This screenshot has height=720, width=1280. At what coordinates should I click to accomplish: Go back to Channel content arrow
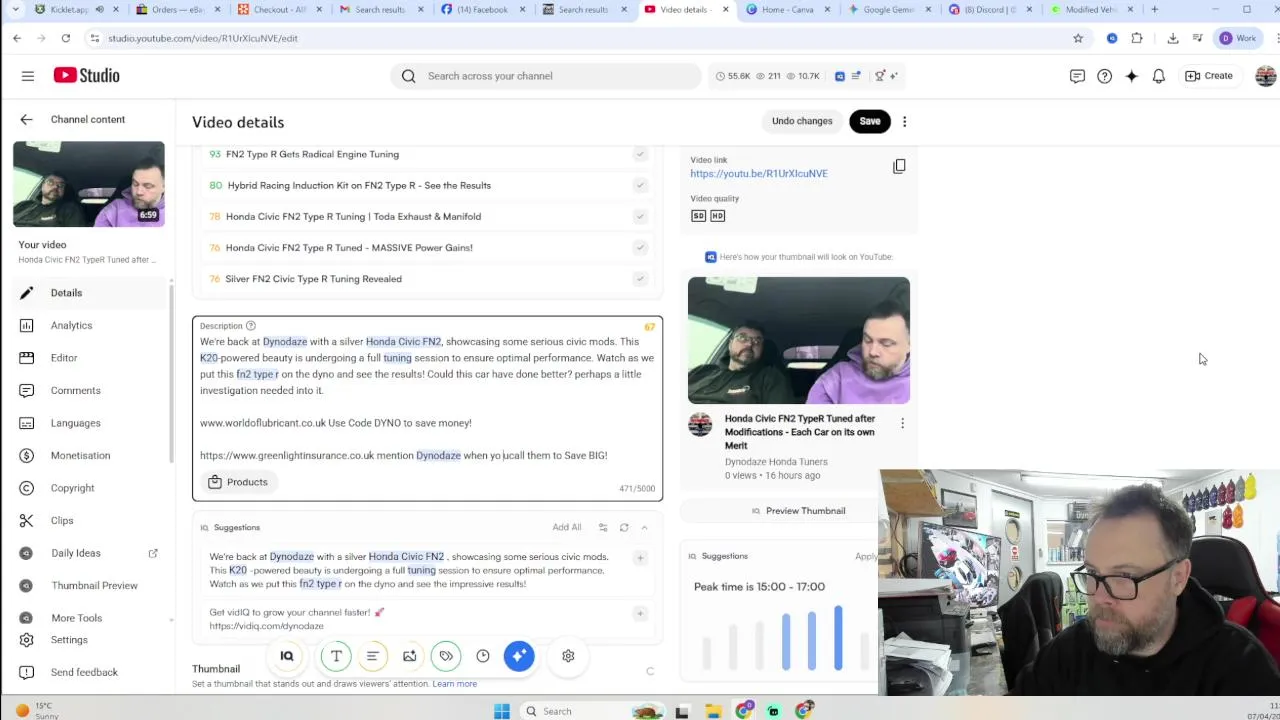[x=26, y=119]
